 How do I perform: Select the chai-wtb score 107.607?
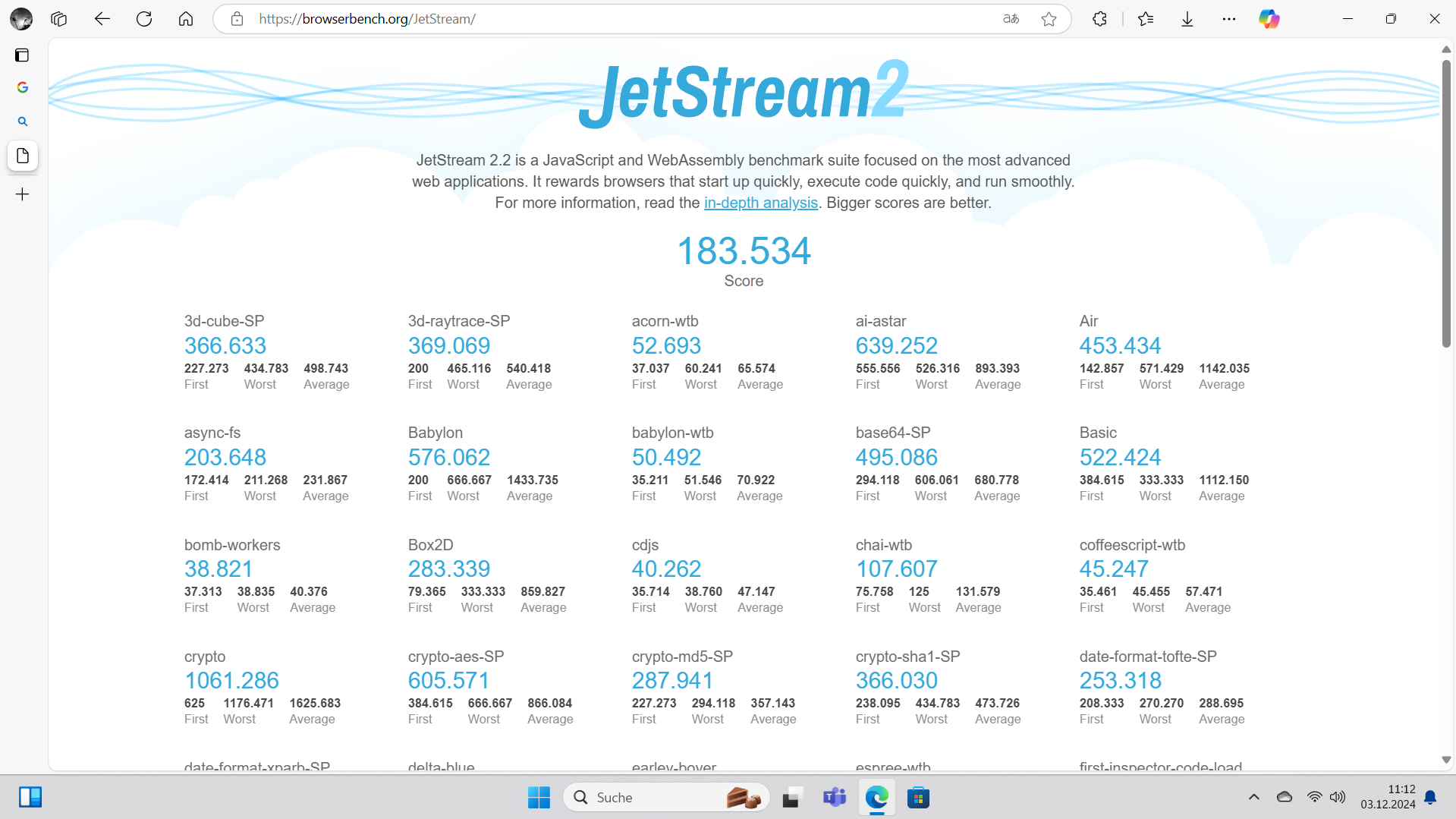click(897, 569)
